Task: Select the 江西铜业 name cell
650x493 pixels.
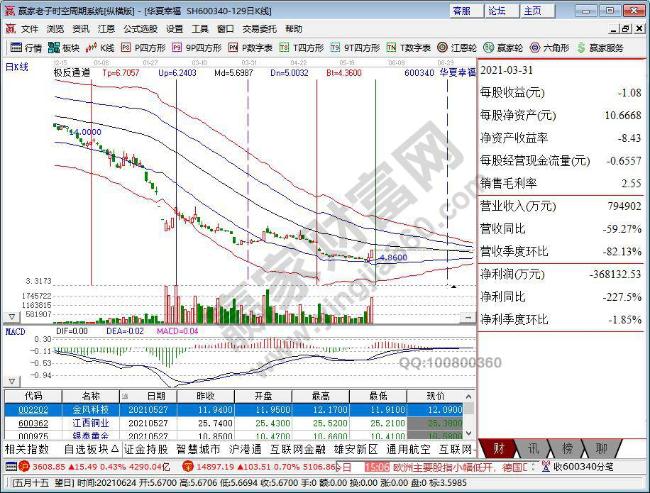Action: pos(90,423)
